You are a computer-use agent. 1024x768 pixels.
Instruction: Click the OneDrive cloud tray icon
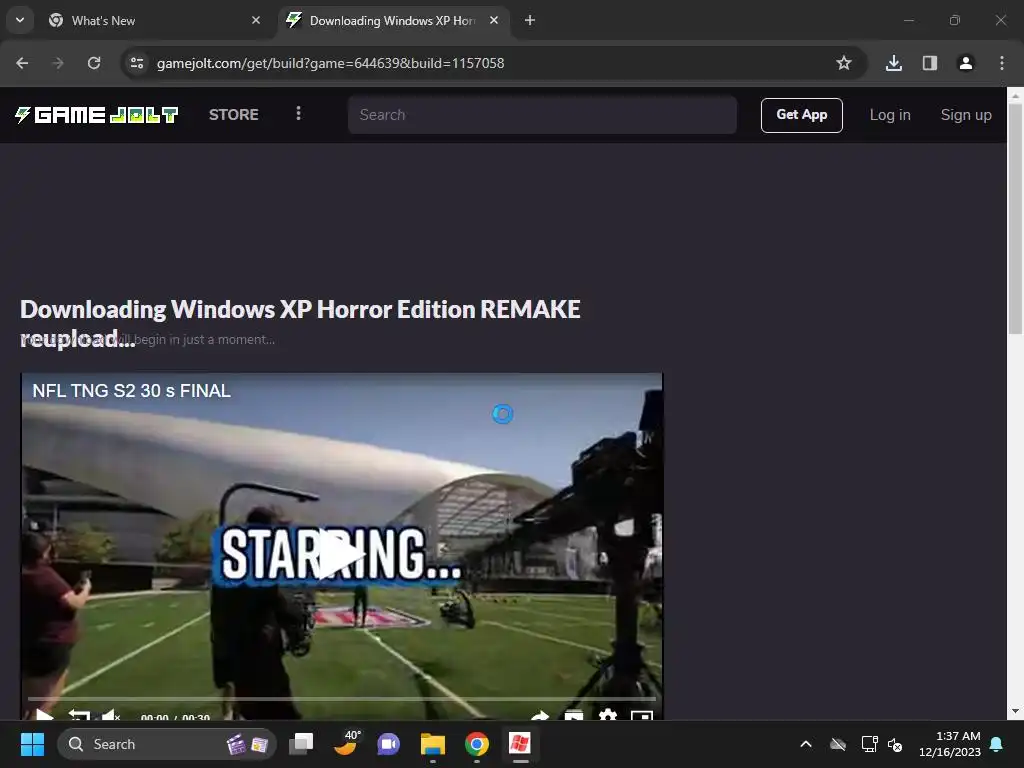[x=838, y=744]
